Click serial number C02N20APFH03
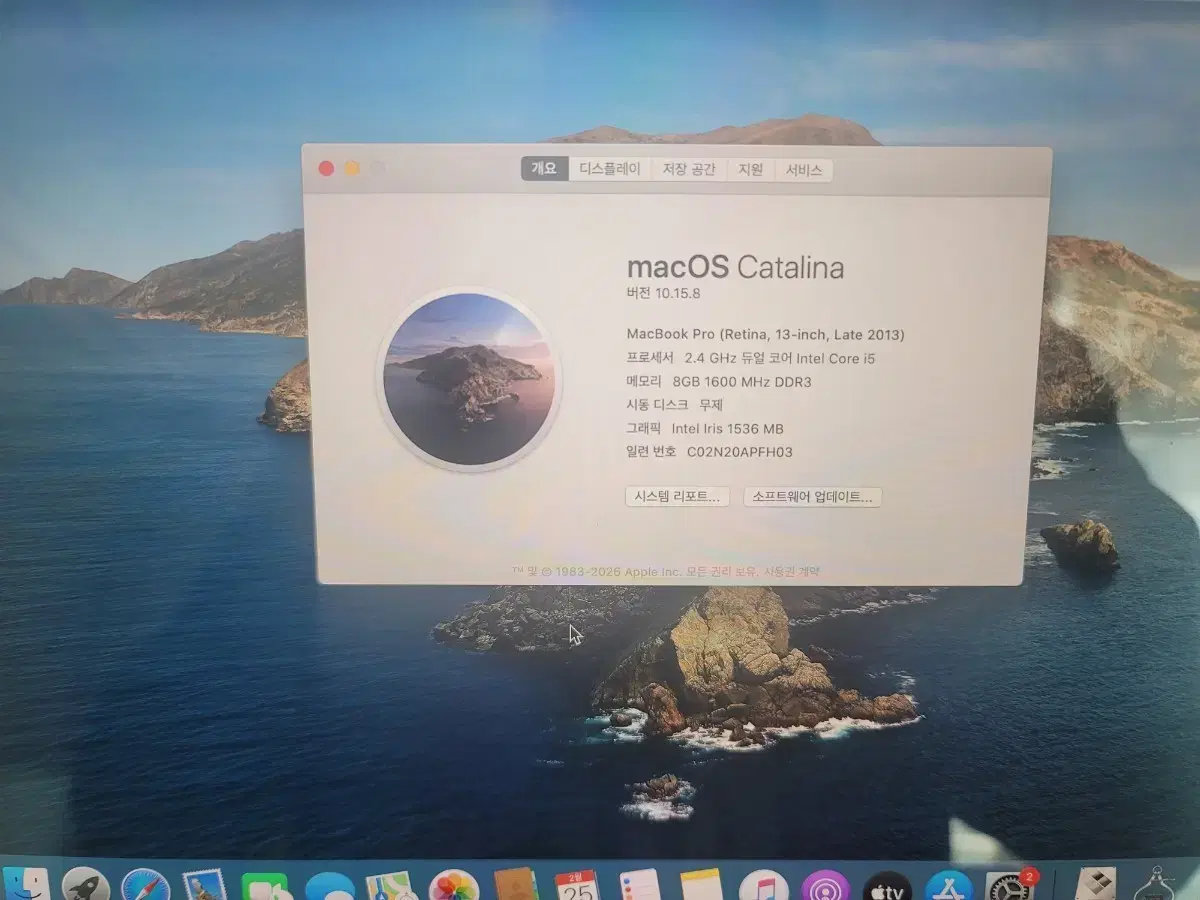The image size is (1200, 900). (x=740, y=452)
